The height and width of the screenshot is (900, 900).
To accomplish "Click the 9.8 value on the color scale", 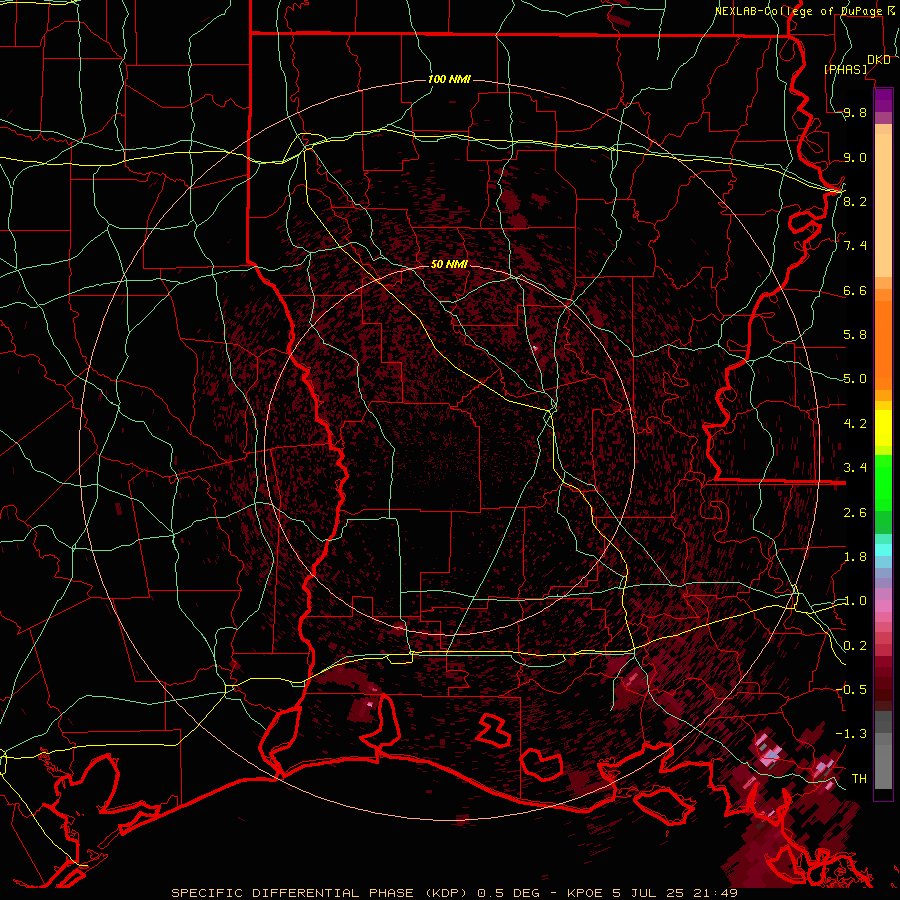I will [855, 112].
